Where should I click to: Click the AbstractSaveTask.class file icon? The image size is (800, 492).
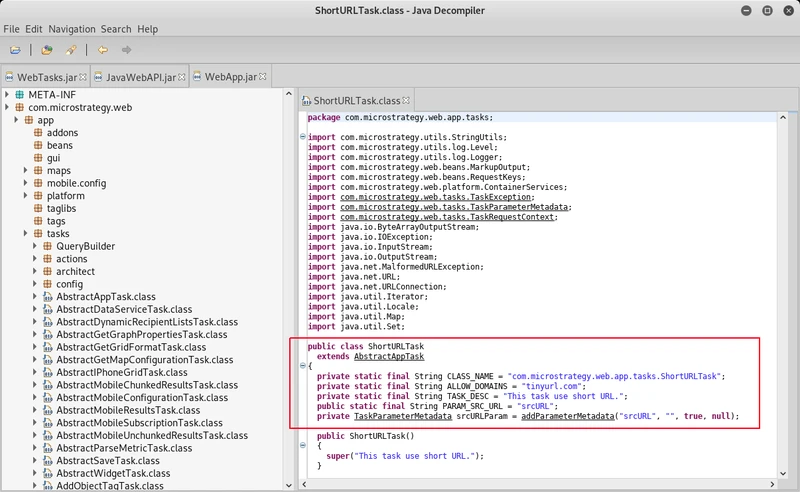tap(47, 461)
